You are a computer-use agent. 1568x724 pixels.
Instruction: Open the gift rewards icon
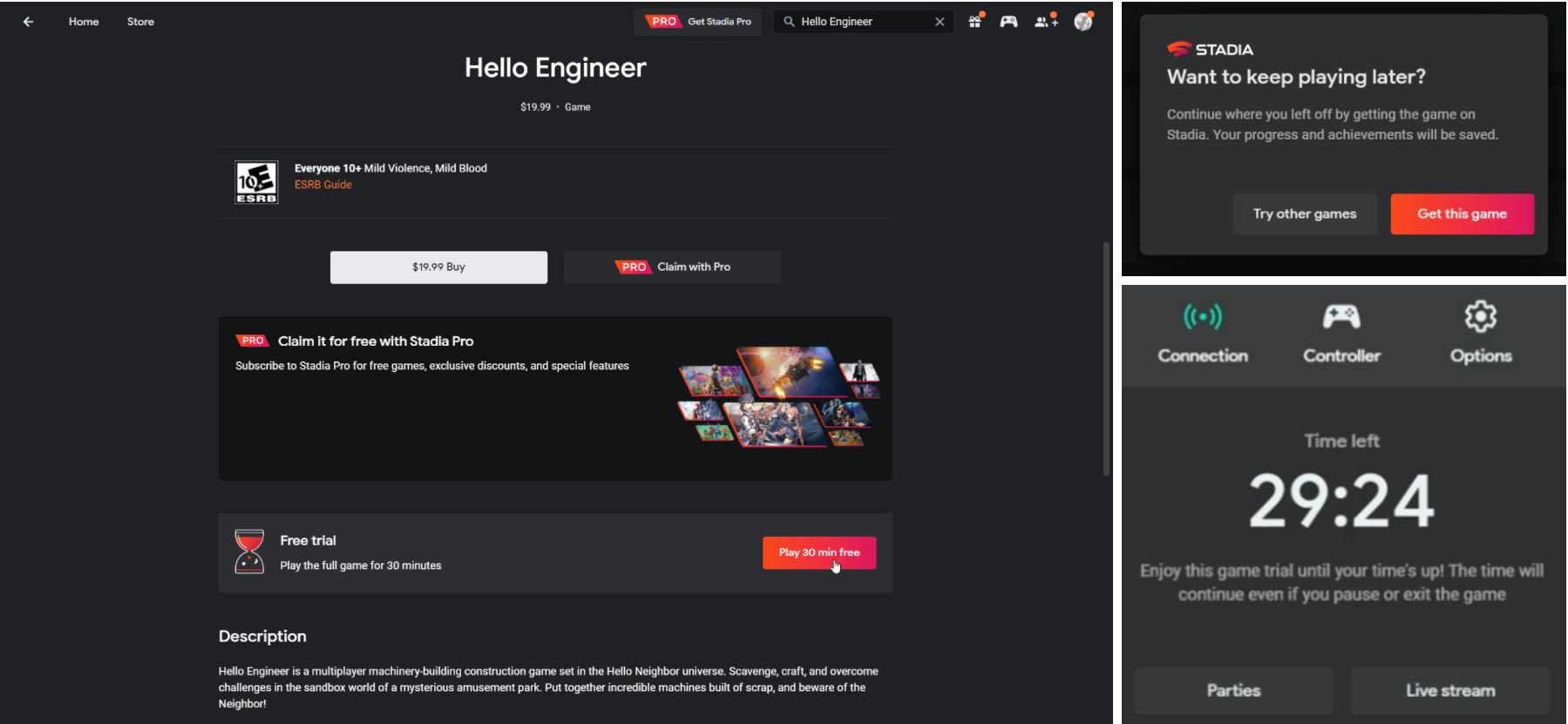974,22
